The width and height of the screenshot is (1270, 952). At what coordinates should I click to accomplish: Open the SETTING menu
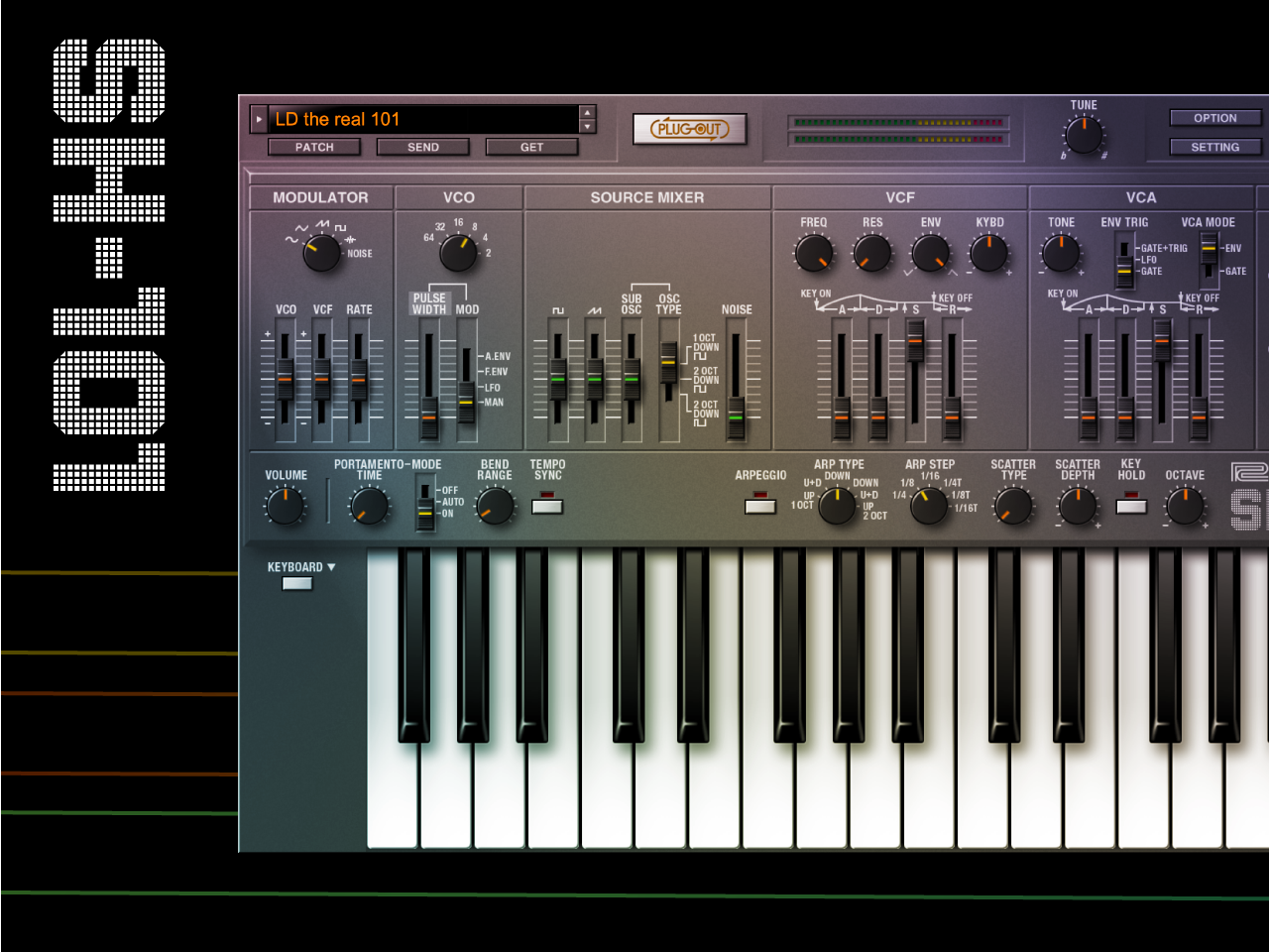click(x=1214, y=147)
